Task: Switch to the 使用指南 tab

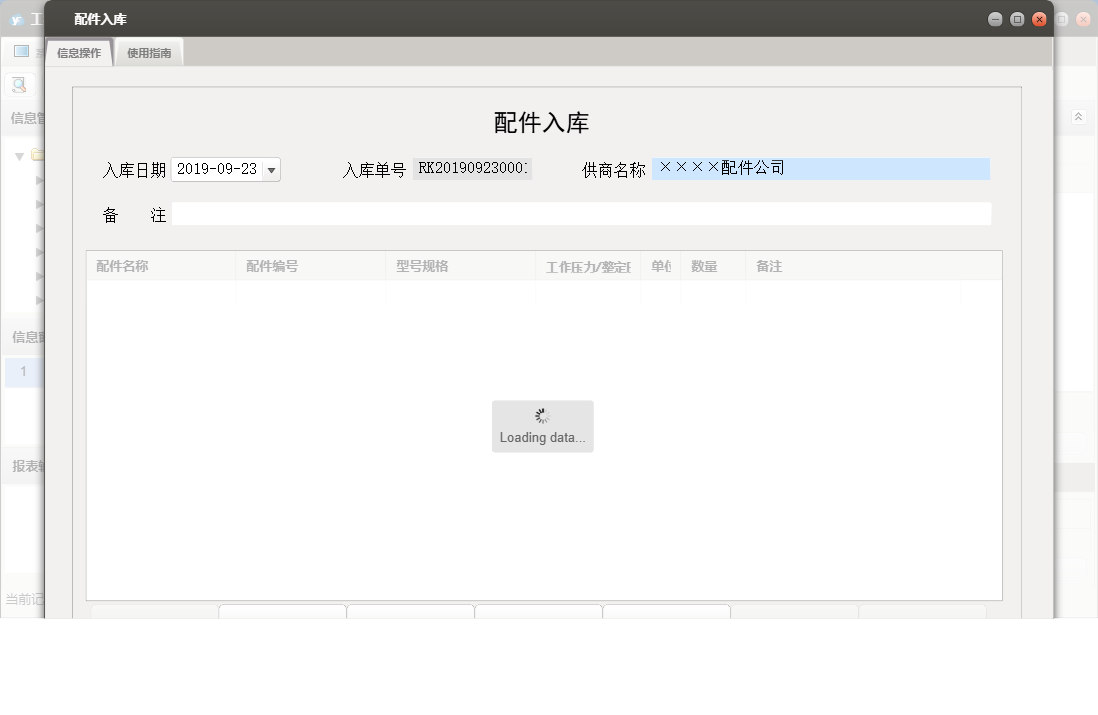Action: pyautogui.click(x=148, y=51)
